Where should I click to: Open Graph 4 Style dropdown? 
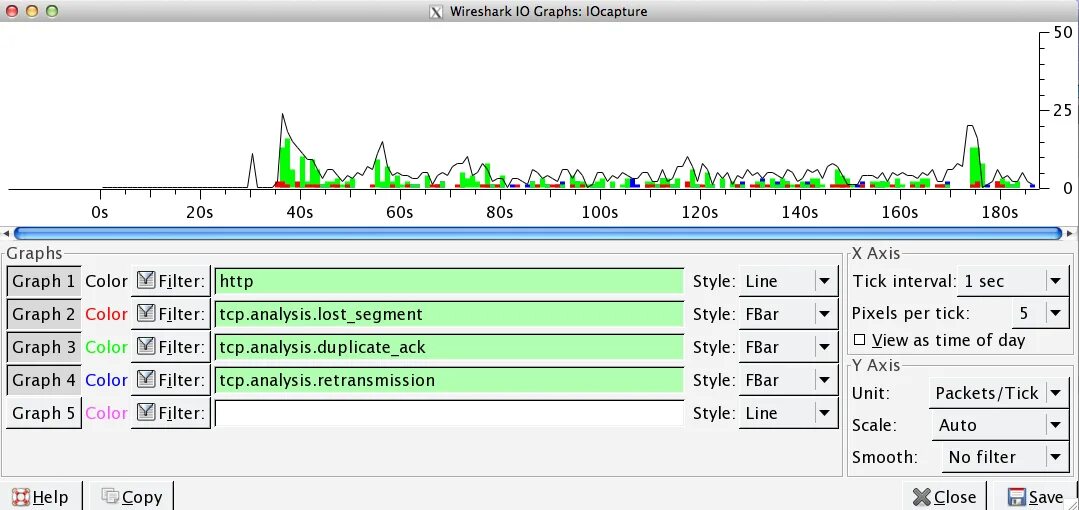pyautogui.click(x=789, y=381)
